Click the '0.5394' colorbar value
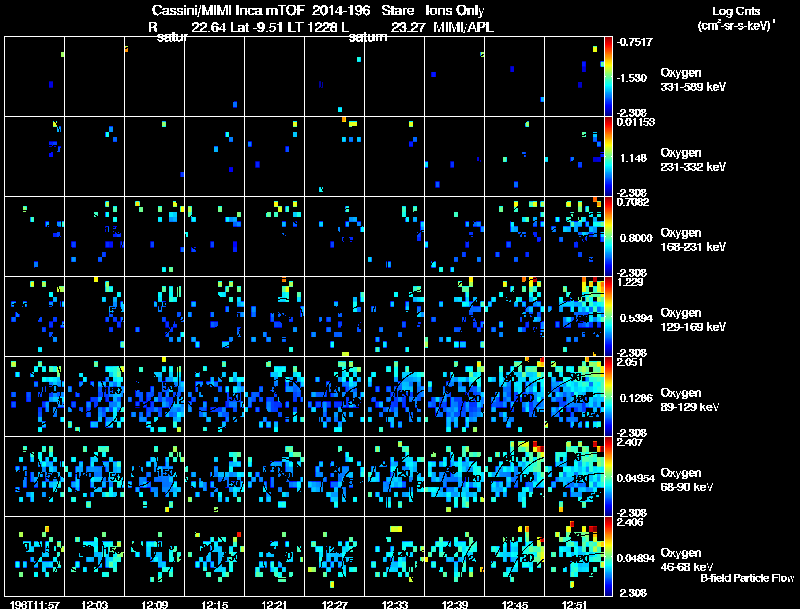This screenshot has height=609, width=800. coord(636,318)
